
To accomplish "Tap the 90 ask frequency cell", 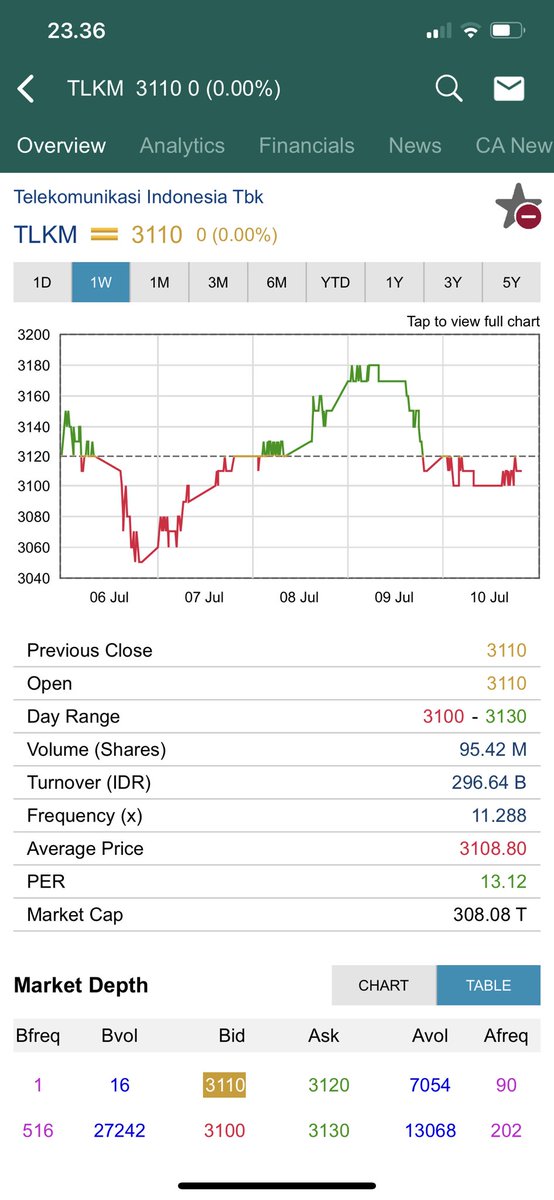I will point(506,1085).
